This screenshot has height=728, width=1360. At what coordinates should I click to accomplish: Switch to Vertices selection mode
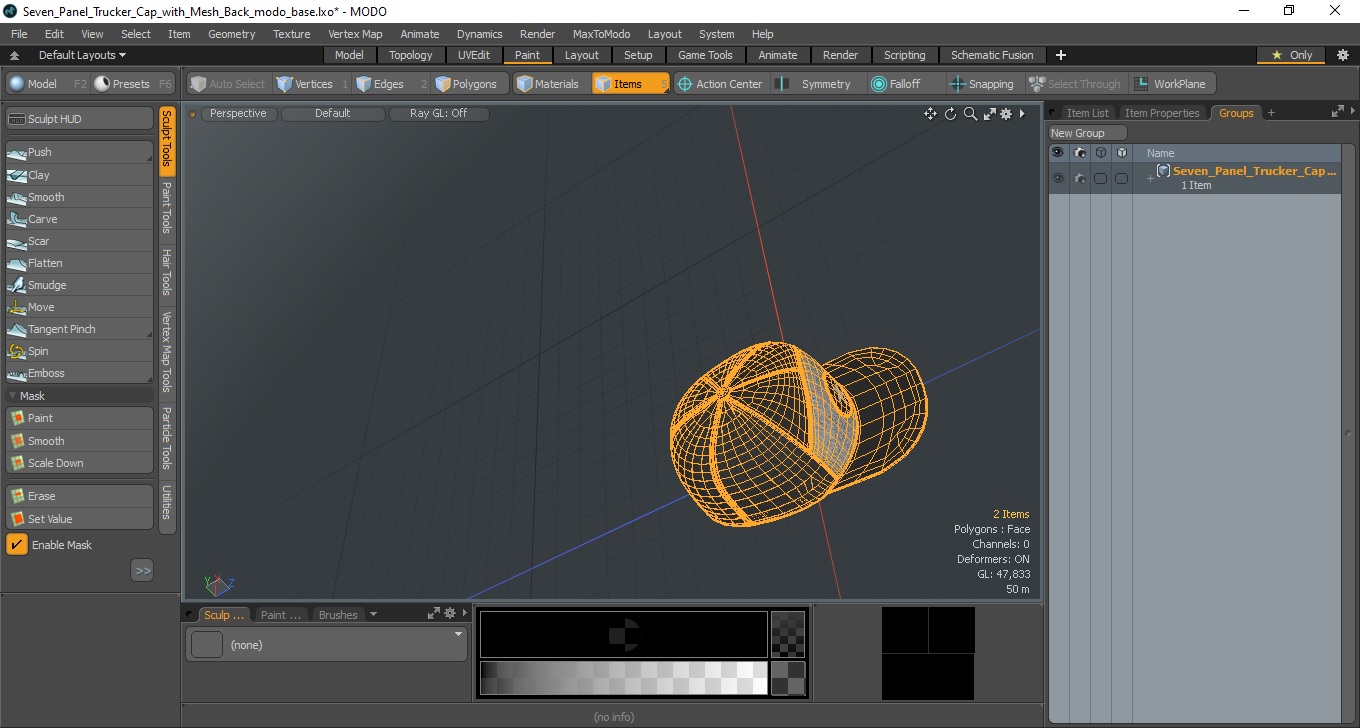point(312,84)
